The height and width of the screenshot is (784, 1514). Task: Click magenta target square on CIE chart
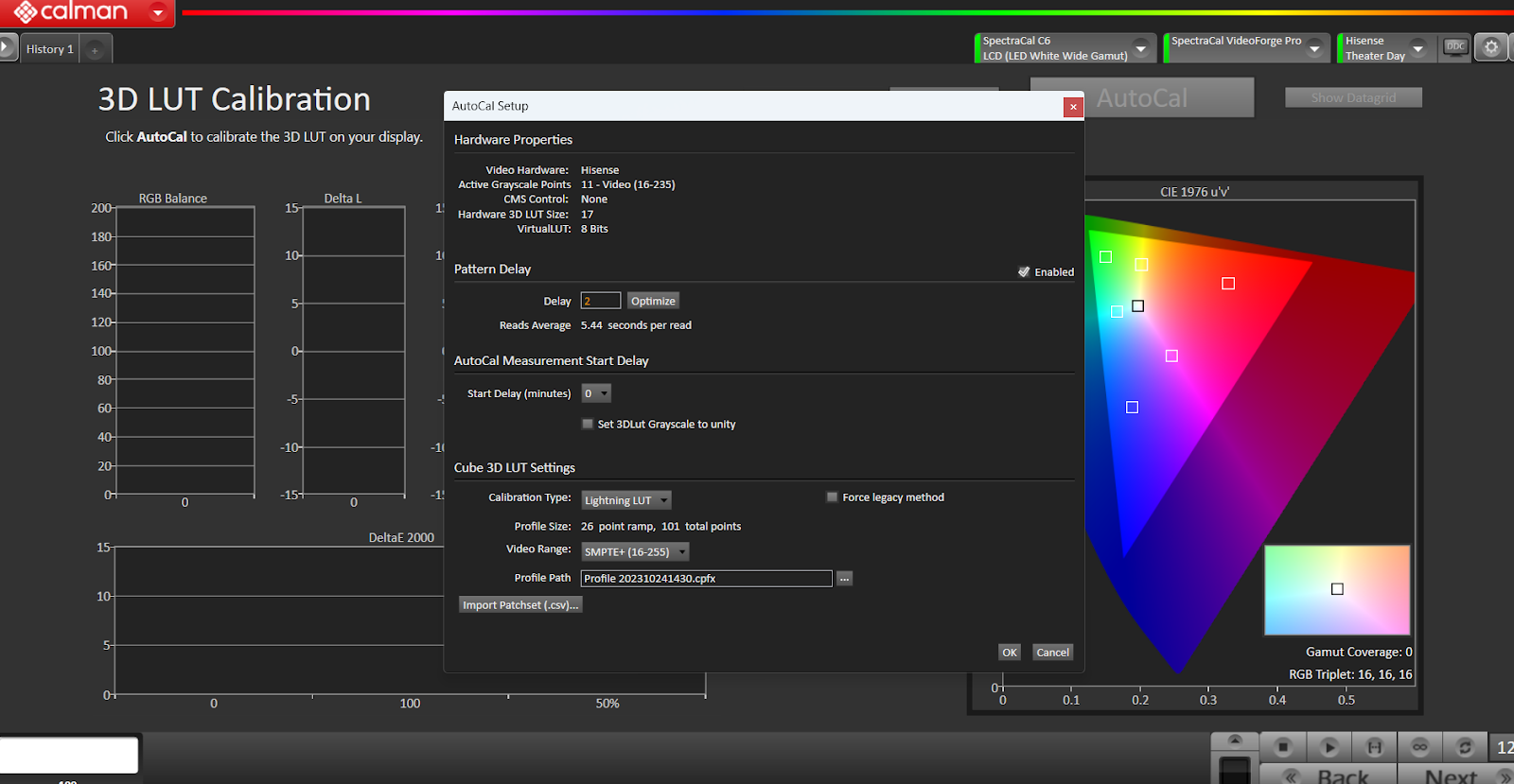(x=1171, y=356)
